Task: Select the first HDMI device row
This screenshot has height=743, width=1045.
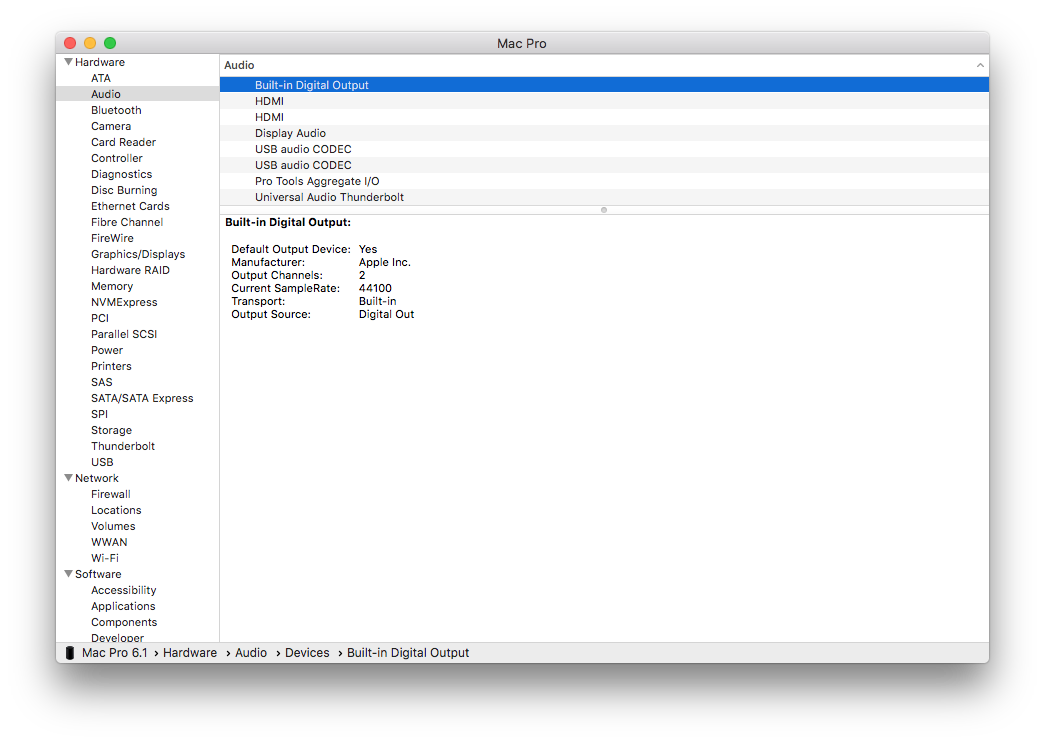Action: click(x=604, y=101)
